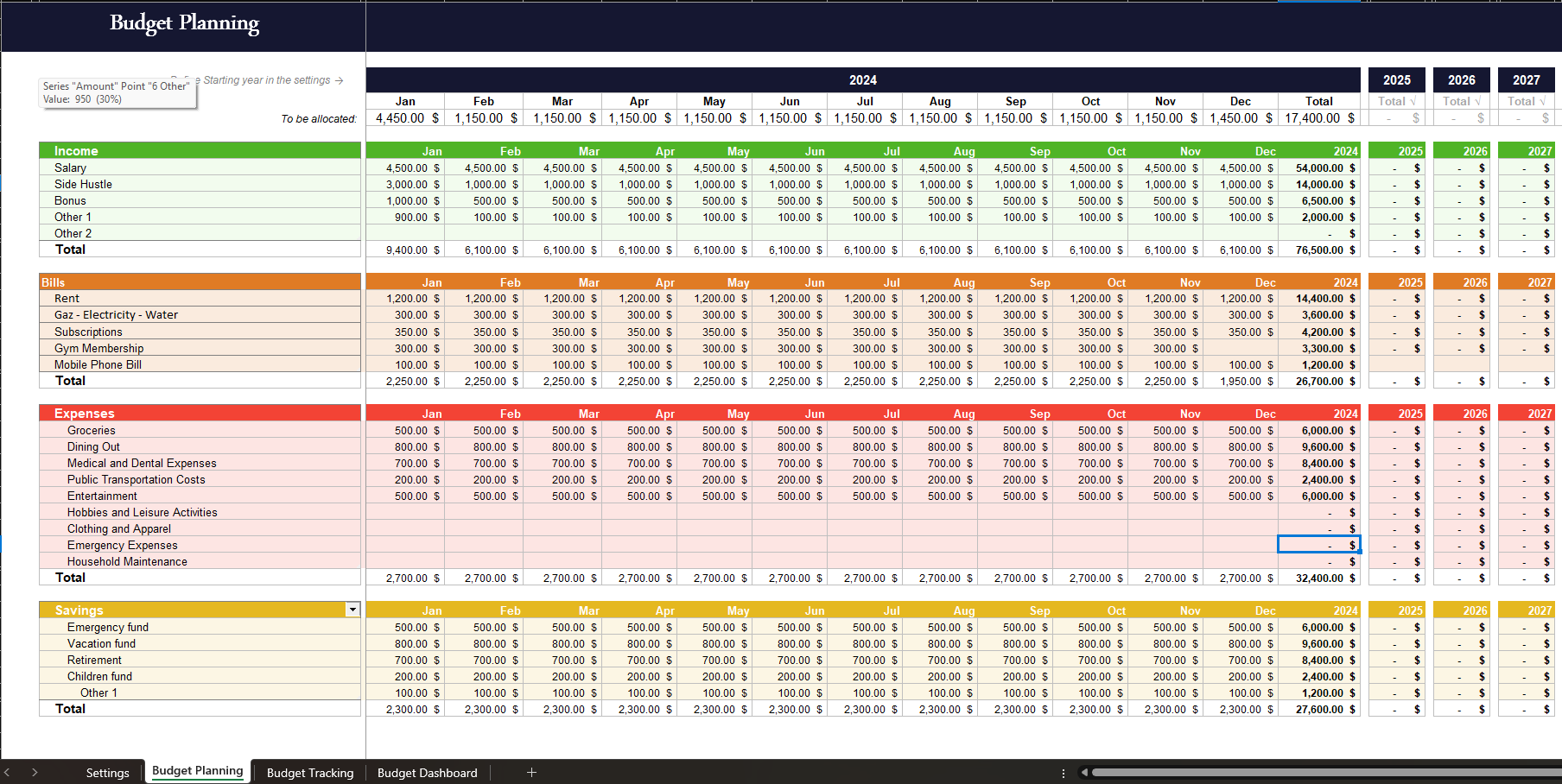Click the Income section header
Viewport: 1562px width, 784px height.
click(199, 149)
